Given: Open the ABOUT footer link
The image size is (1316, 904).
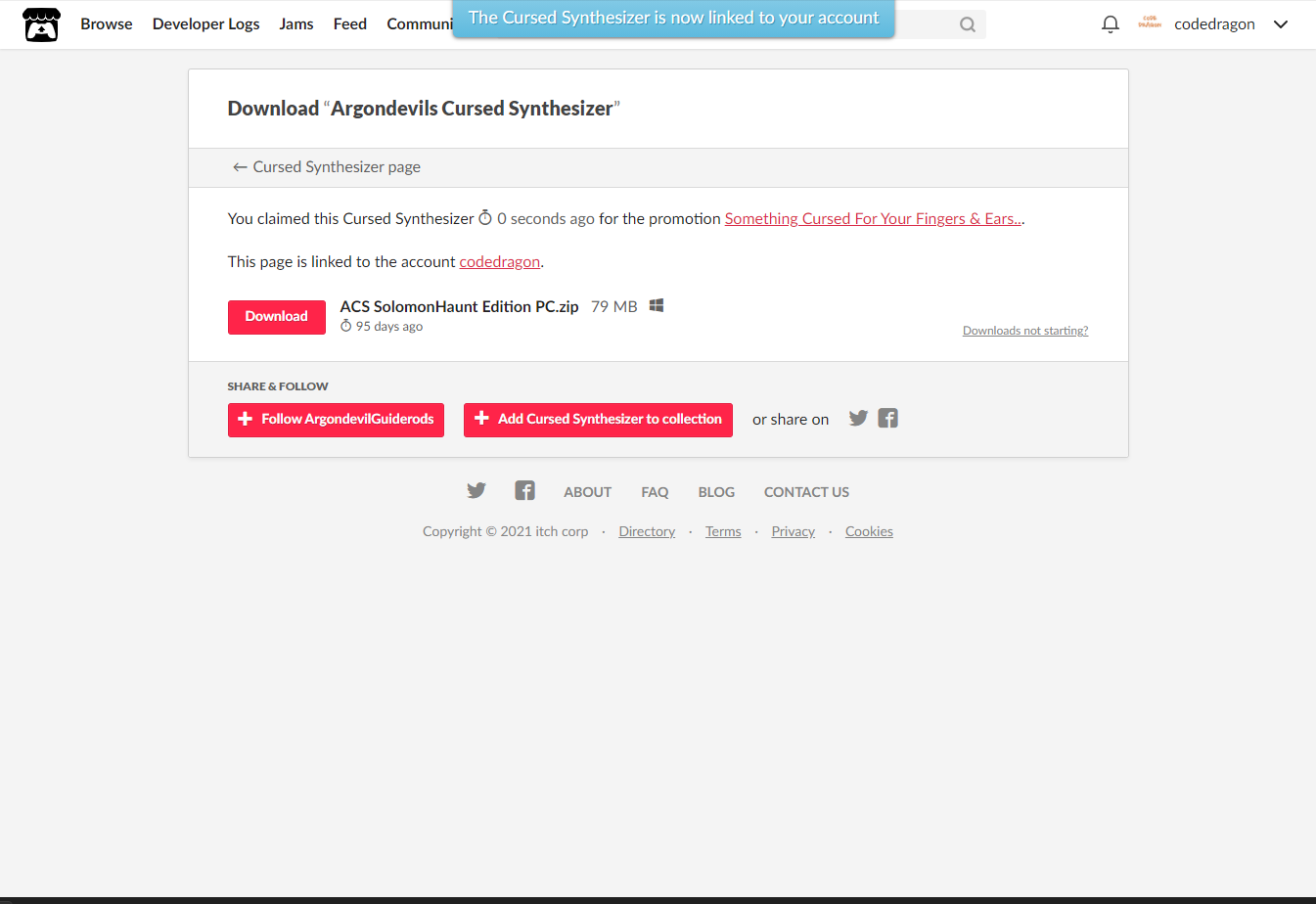Looking at the screenshot, I should pos(587,492).
